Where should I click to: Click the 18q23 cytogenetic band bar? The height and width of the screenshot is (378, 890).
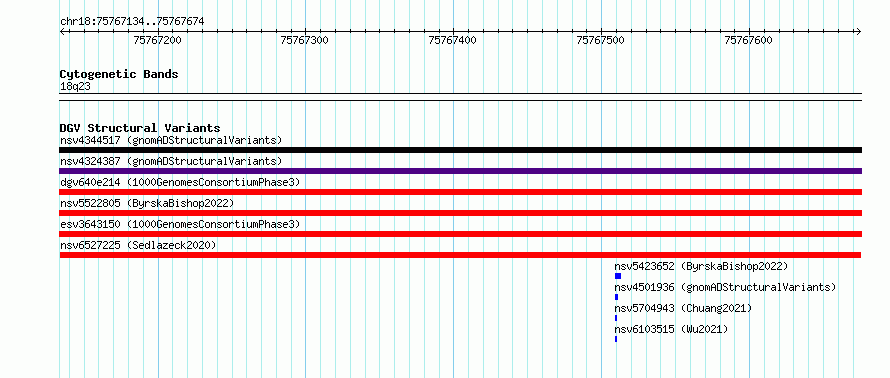click(460, 97)
